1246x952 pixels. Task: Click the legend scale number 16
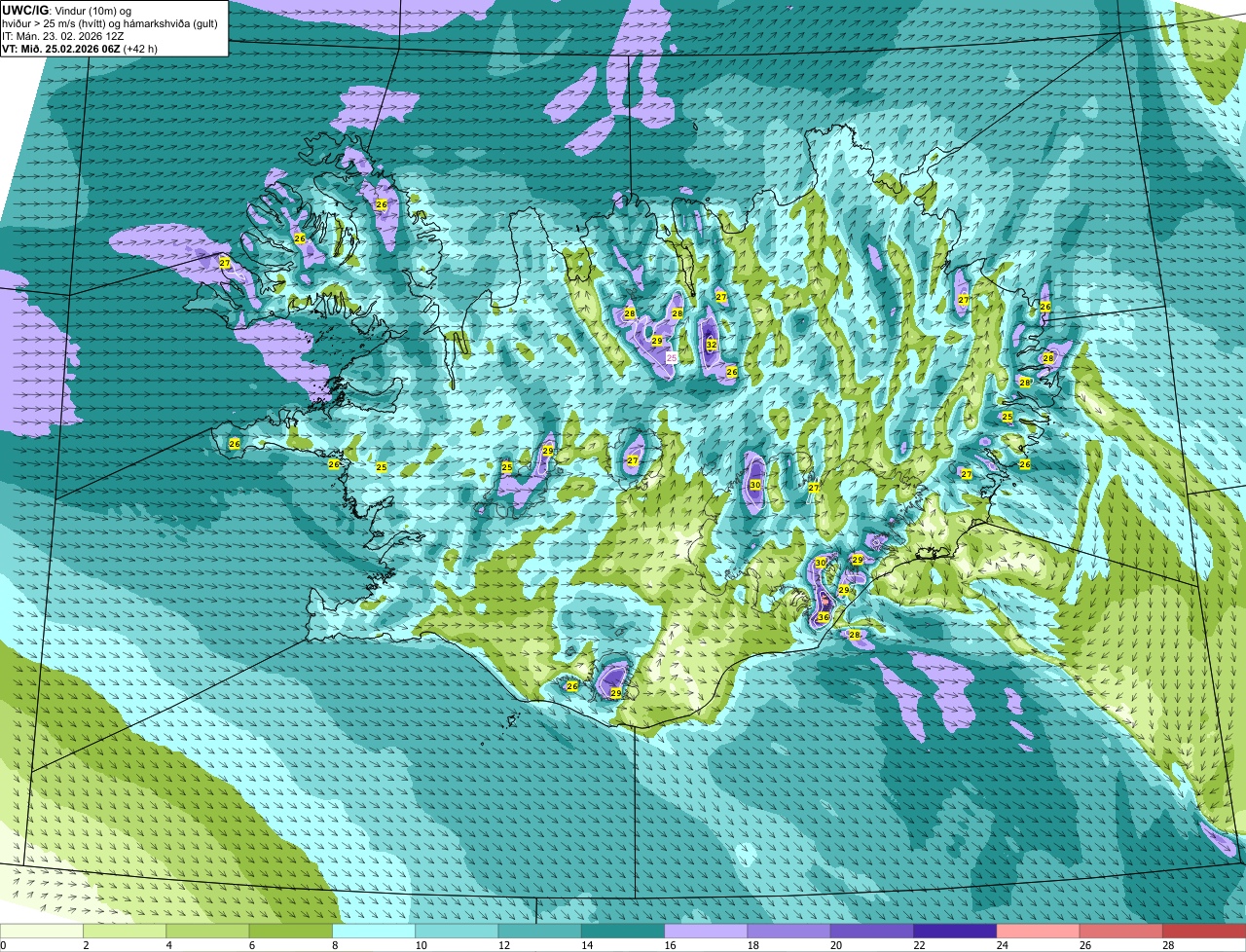click(670, 945)
